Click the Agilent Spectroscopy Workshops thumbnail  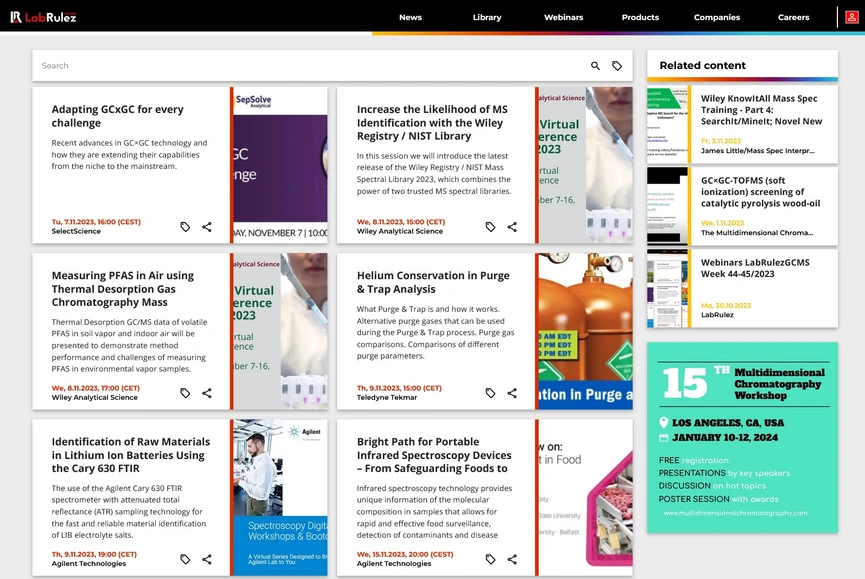tap(280, 497)
